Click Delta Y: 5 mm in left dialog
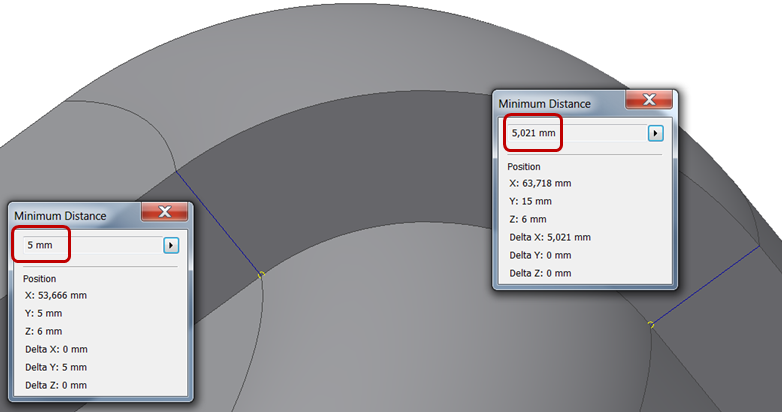782x412 pixels. coord(56,367)
